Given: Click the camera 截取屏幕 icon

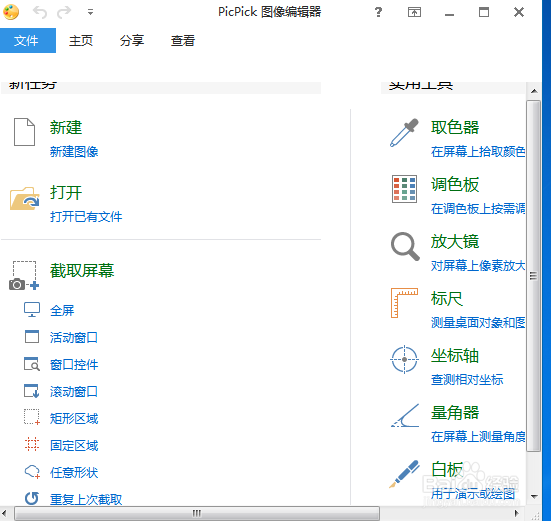Looking at the screenshot, I should (x=24, y=275).
